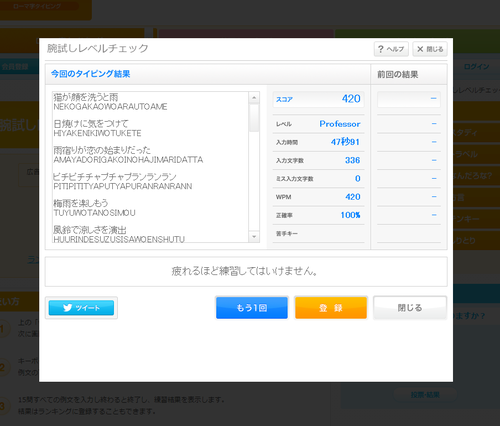The width and height of the screenshot is (500, 426).
Task: Click the 猫が顔を洗うと雨 sentence
Action: point(86,97)
